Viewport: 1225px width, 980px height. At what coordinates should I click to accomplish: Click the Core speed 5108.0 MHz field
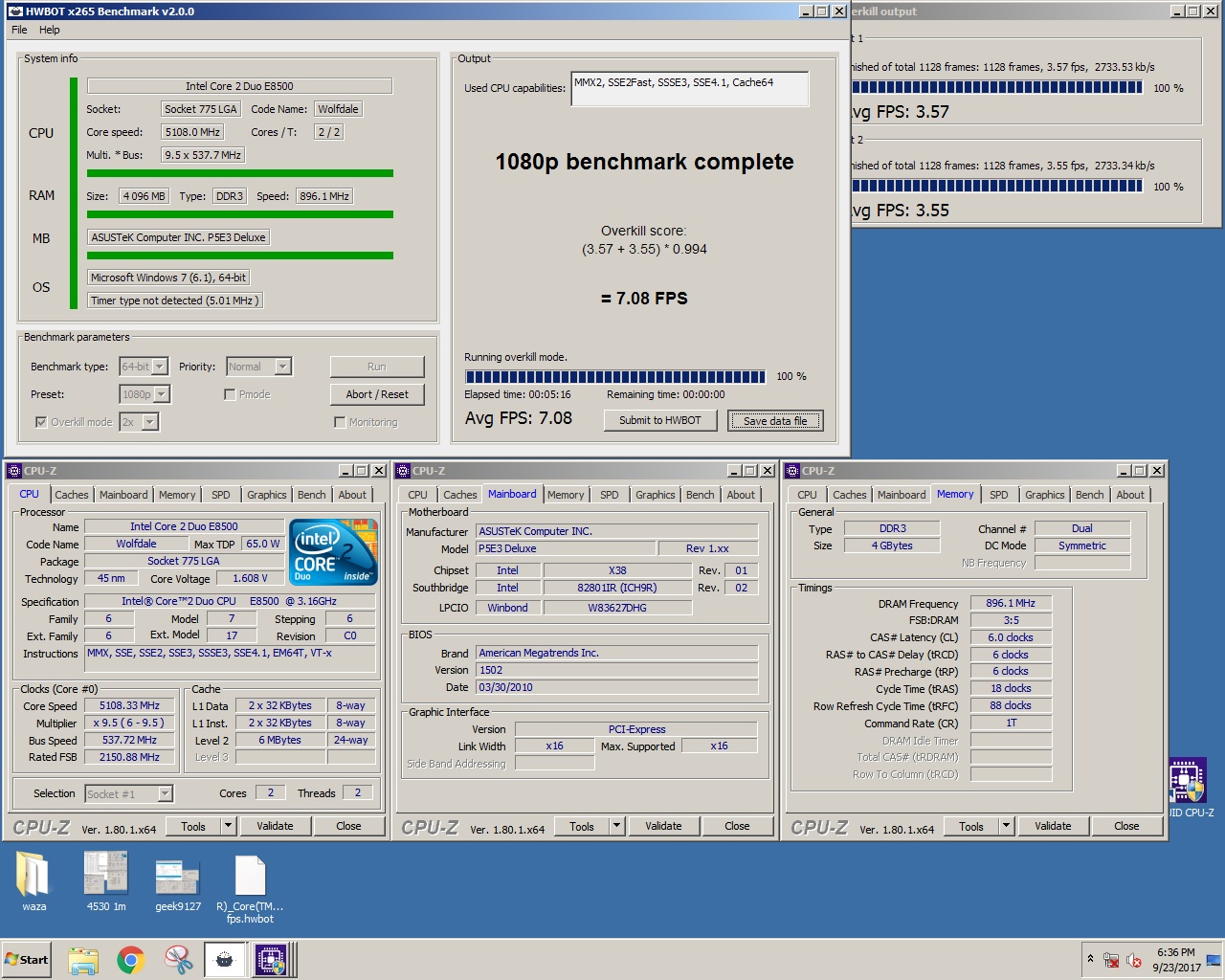tap(192, 132)
